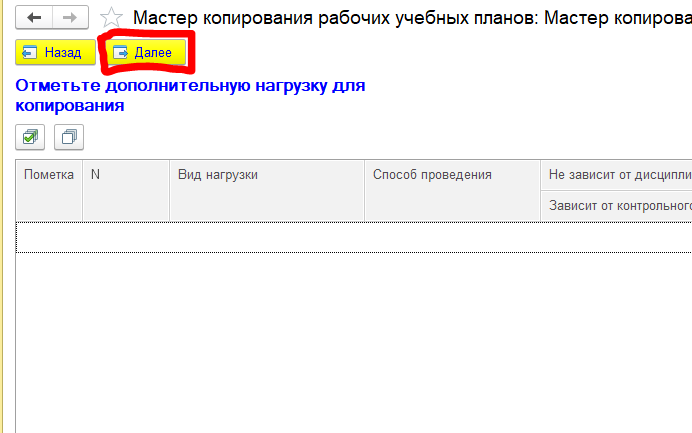Go back with the left arrow navigation button
Image resolution: width=692 pixels, height=433 pixels.
(34, 18)
